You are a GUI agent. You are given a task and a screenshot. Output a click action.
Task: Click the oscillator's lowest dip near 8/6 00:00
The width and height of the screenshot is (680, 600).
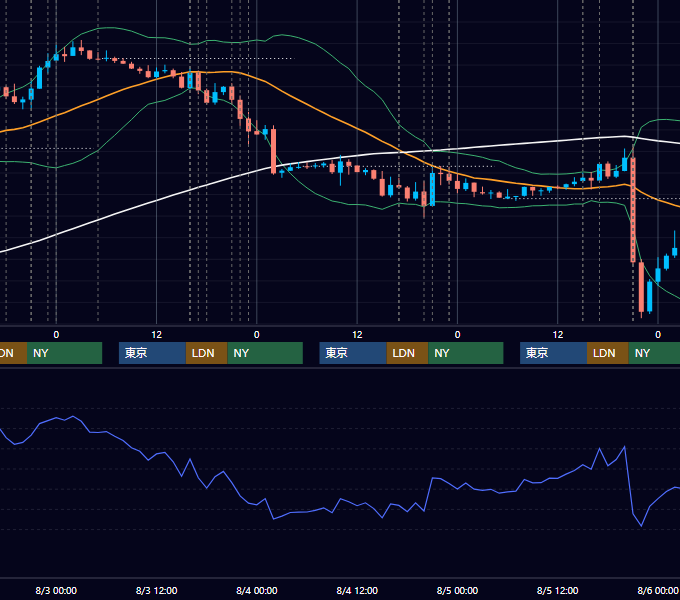pyautogui.click(x=641, y=526)
